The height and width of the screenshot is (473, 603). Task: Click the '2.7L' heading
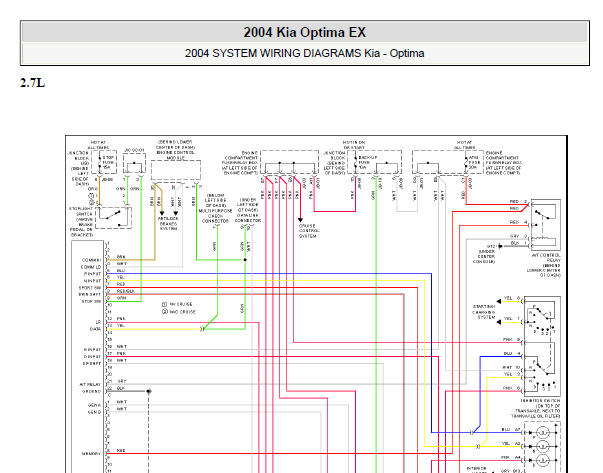coord(33,83)
